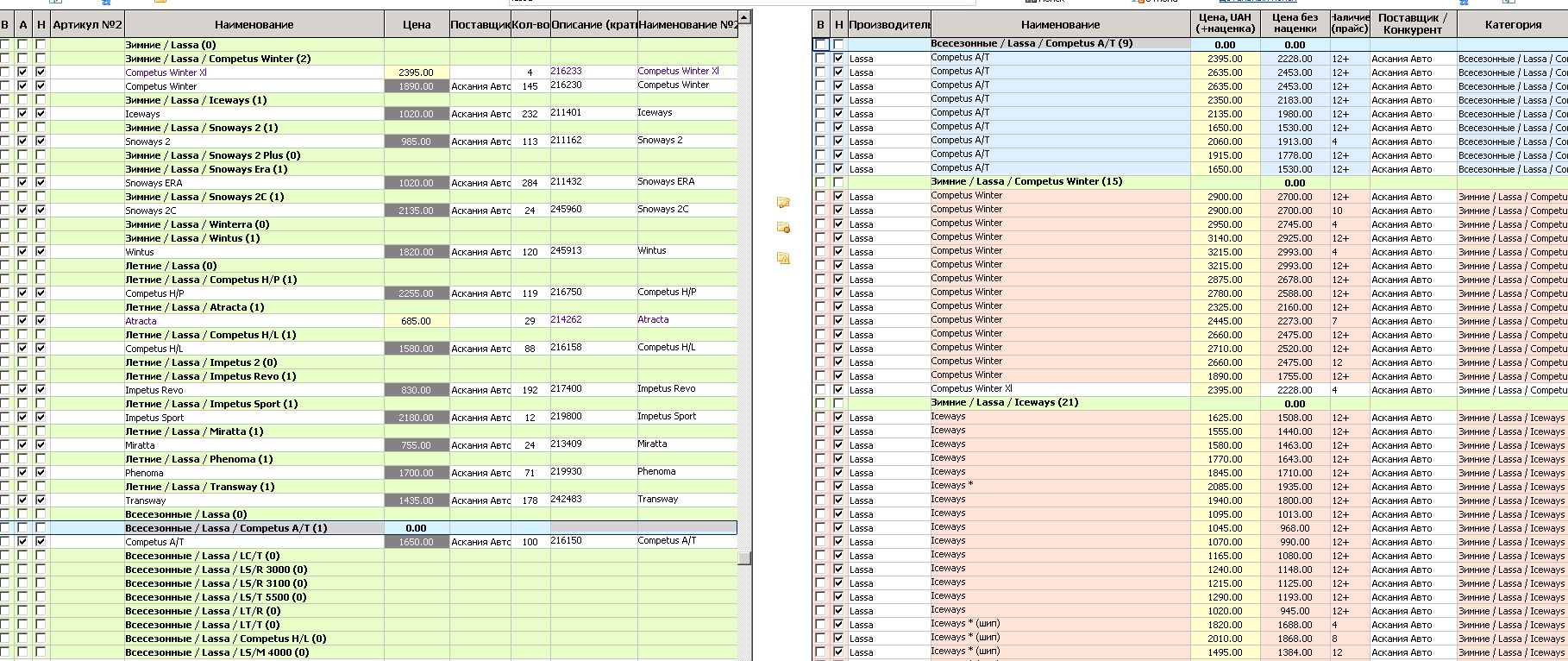Click the Производитель column header
This screenshot has width=1568, height=661.
click(889, 25)
